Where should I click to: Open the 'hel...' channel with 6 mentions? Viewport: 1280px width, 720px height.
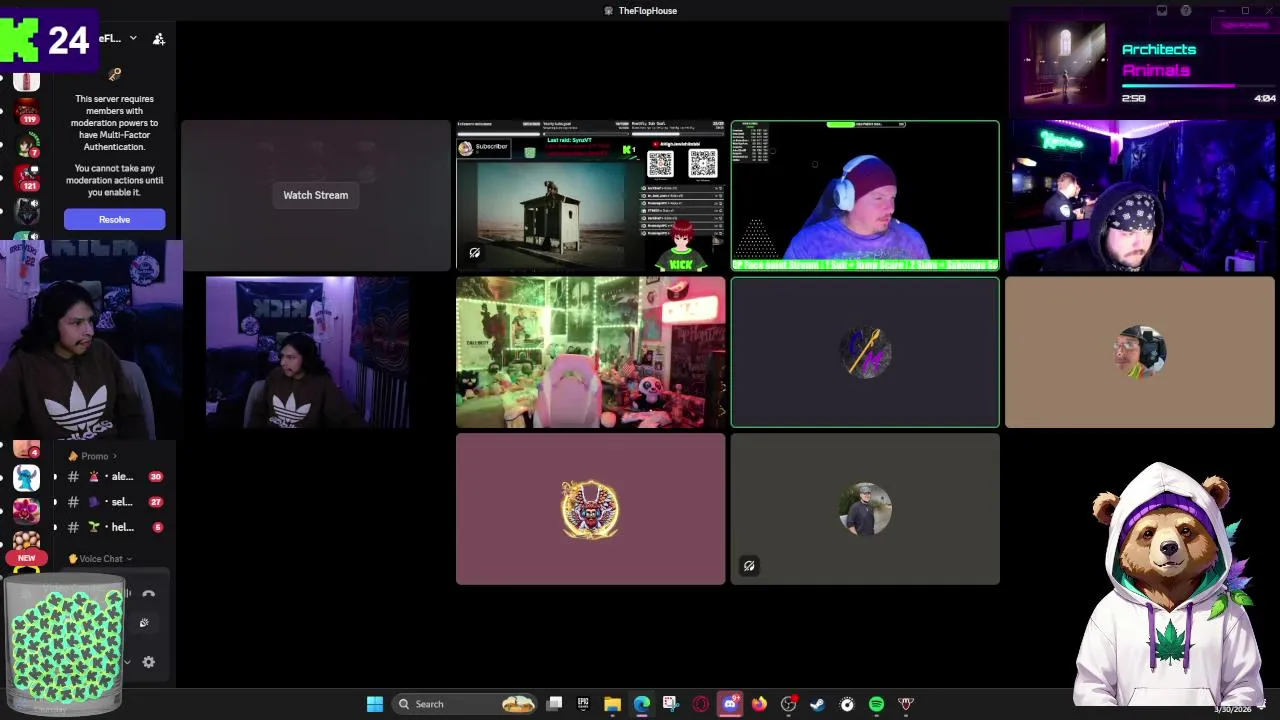(x=112, y=527)
